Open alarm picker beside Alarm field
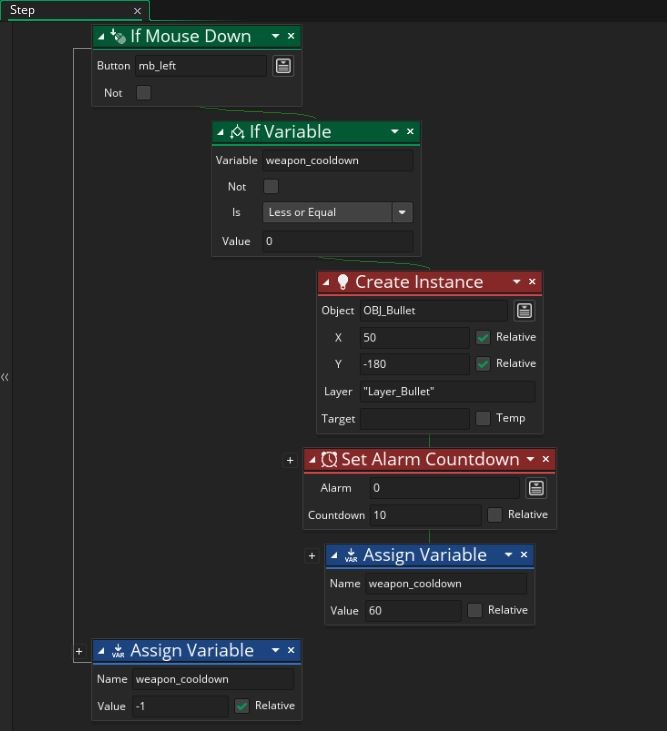This screenshot has height=731, width=667. click(x=536, y=488)
